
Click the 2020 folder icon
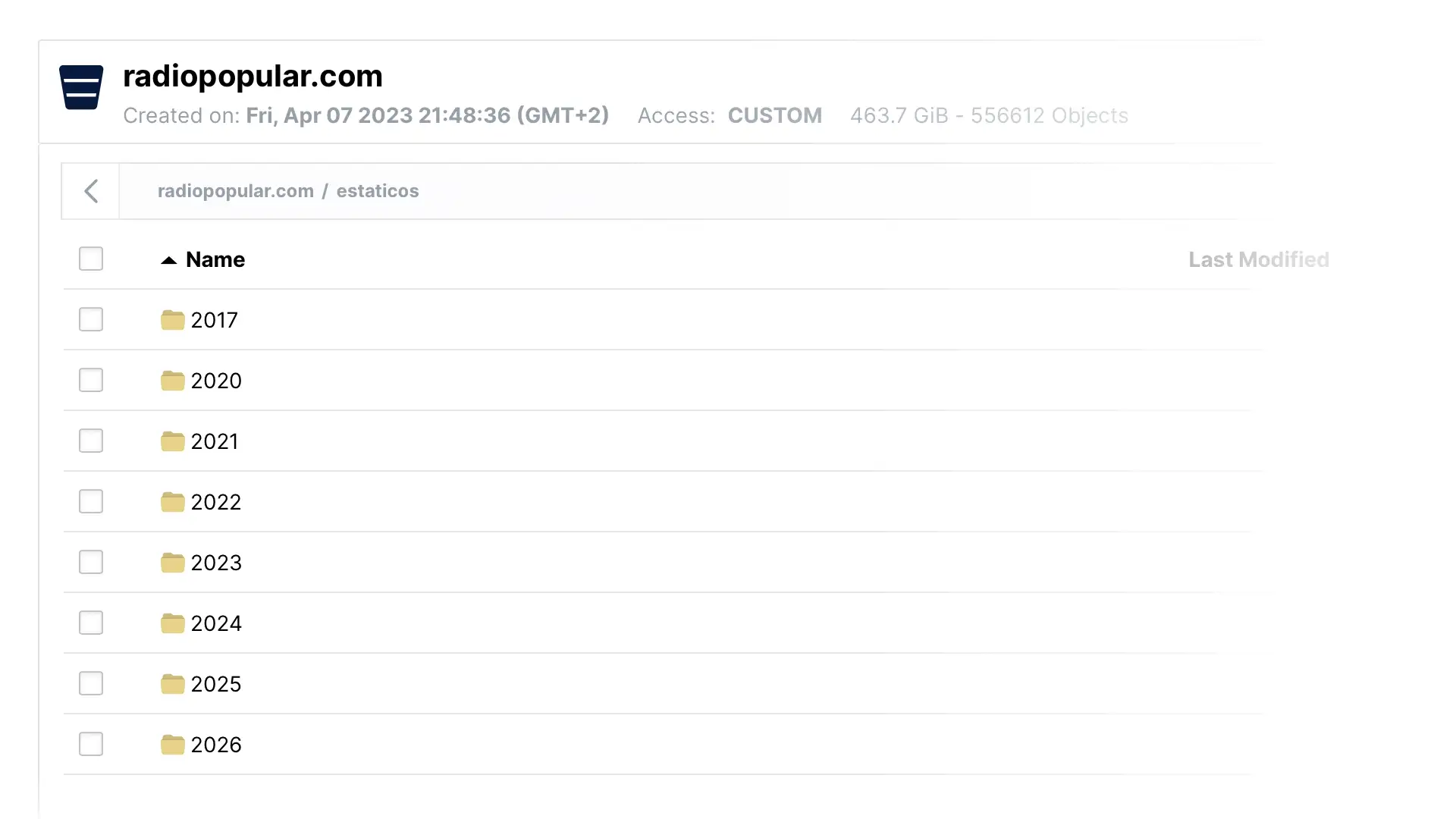click(173, 381)
